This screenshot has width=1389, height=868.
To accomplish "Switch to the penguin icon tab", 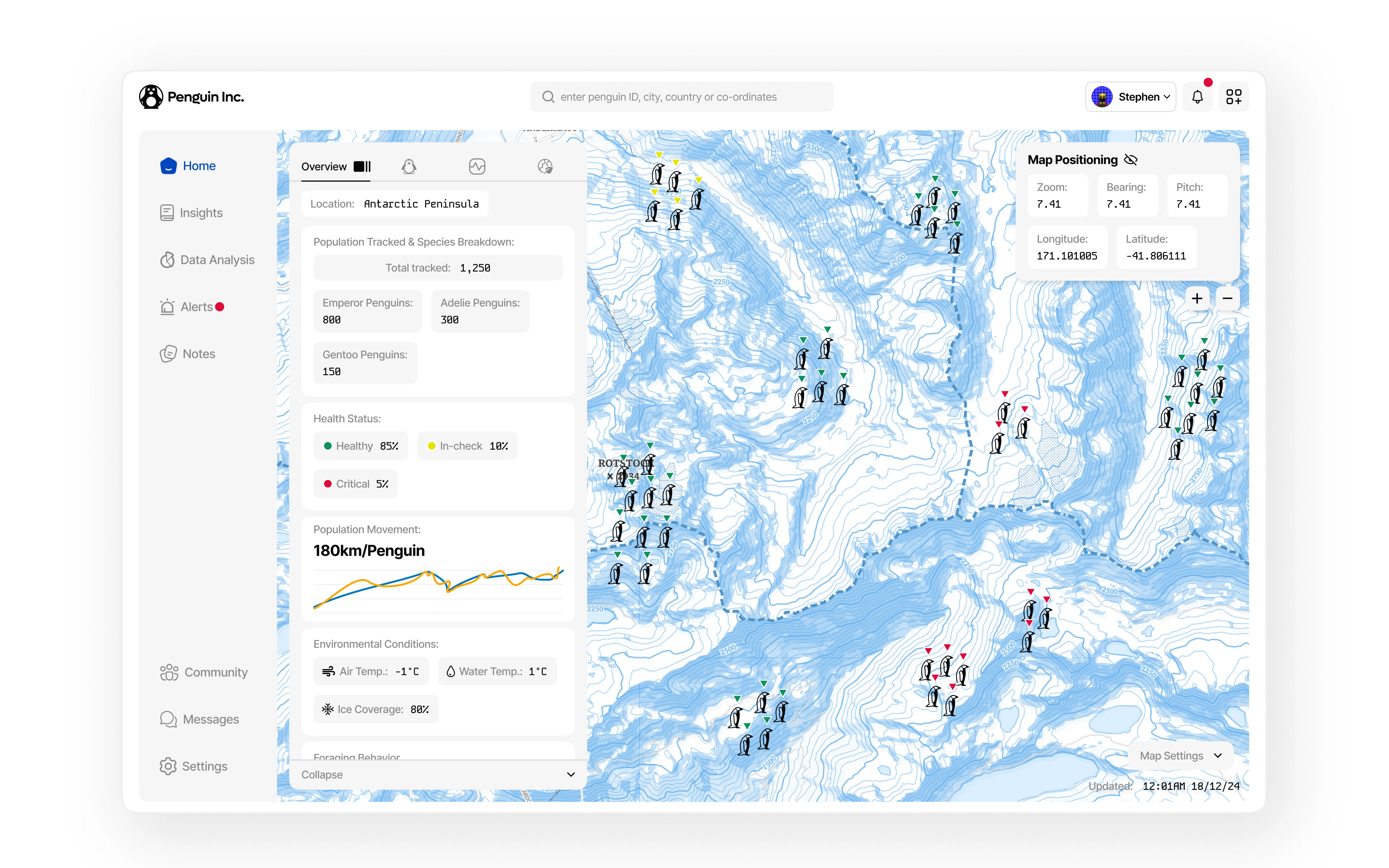I will 409,167.
